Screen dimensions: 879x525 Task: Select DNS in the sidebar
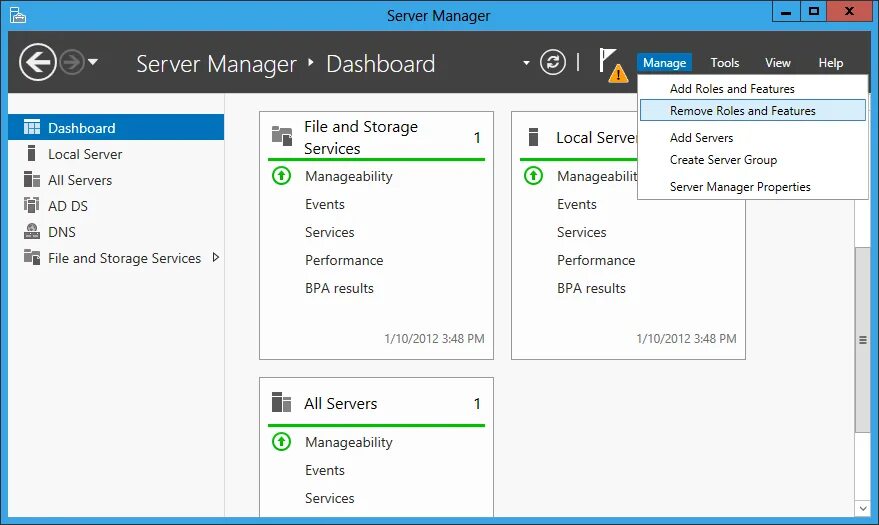[116, 231]
